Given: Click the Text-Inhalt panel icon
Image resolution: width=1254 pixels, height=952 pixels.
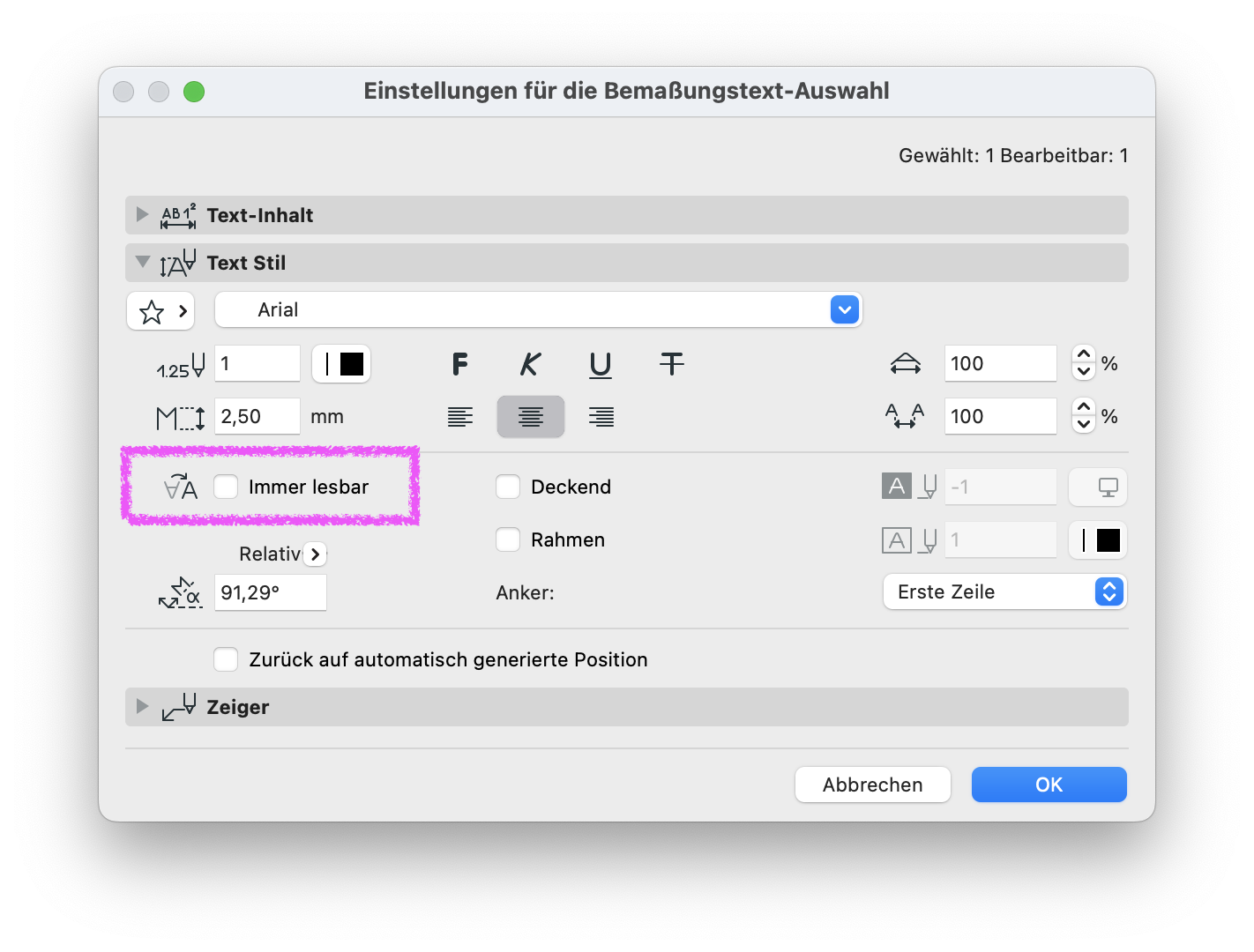Looking at the screenshot, I should (178, 215).
